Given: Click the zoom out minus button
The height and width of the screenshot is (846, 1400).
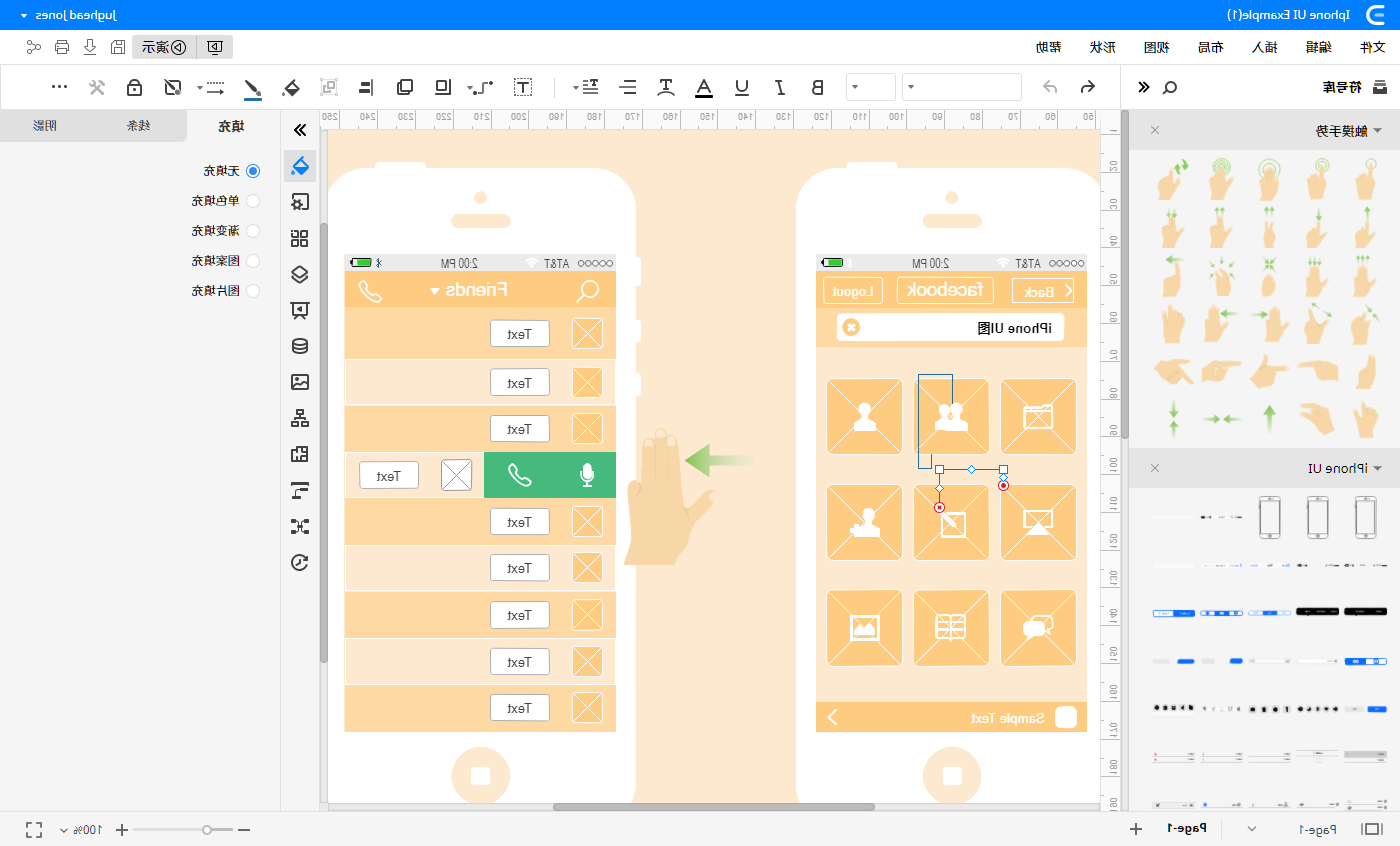Looking at the screenshot, I should point(243,829).
